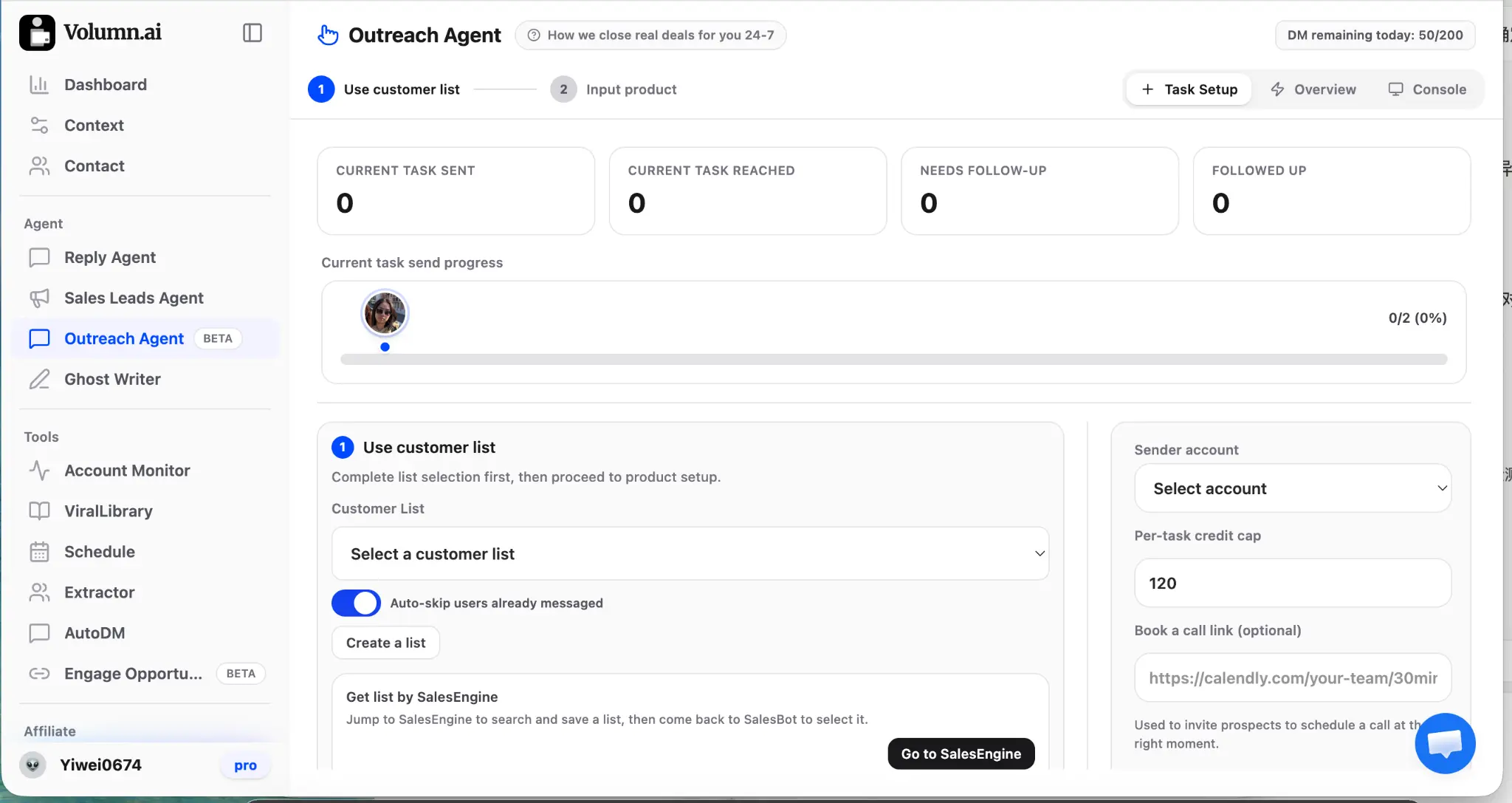Click the Sales Leads megaphone icon
This screenshot has height=803, width=1512.
(39, 298)
